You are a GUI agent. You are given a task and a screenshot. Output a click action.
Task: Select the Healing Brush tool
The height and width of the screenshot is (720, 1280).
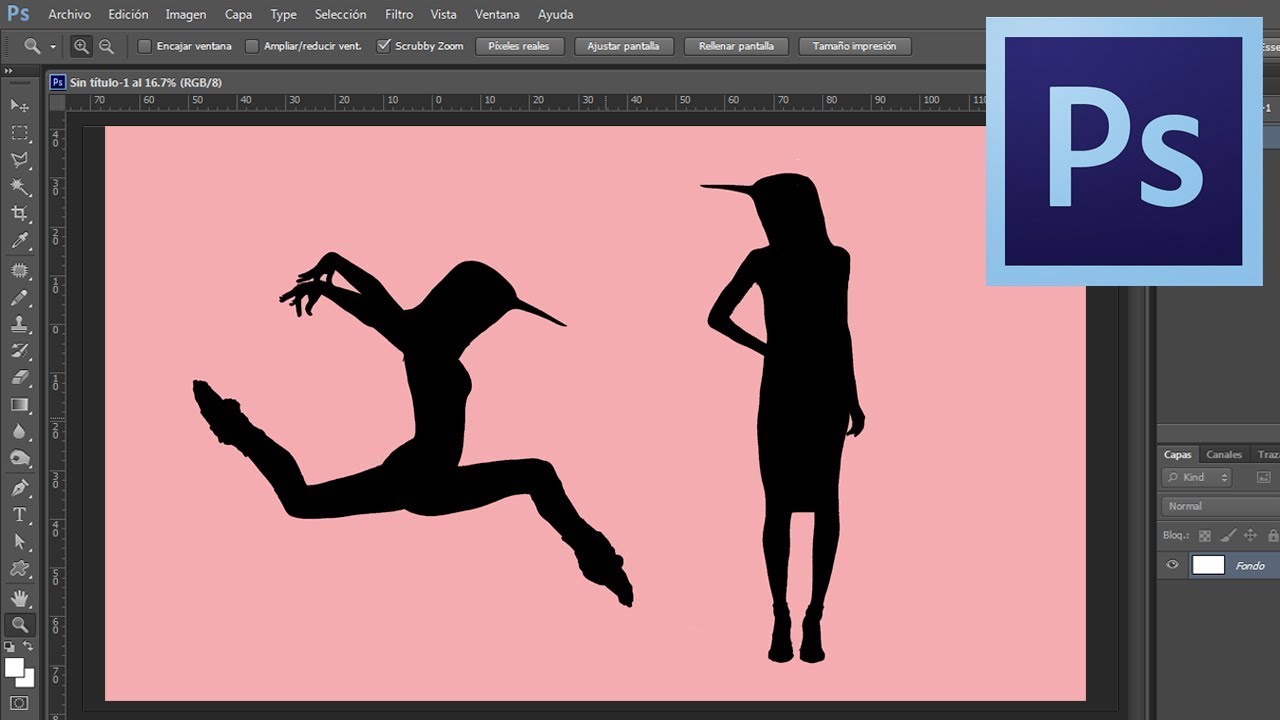coord(19,271)
